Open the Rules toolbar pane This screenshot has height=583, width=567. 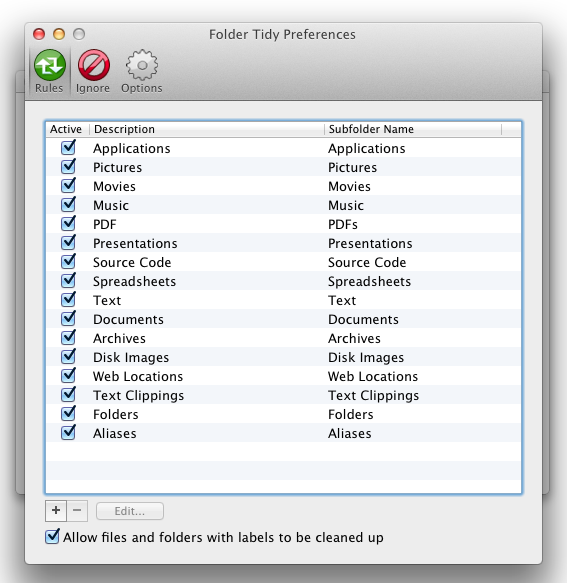[x=49, y=71]
